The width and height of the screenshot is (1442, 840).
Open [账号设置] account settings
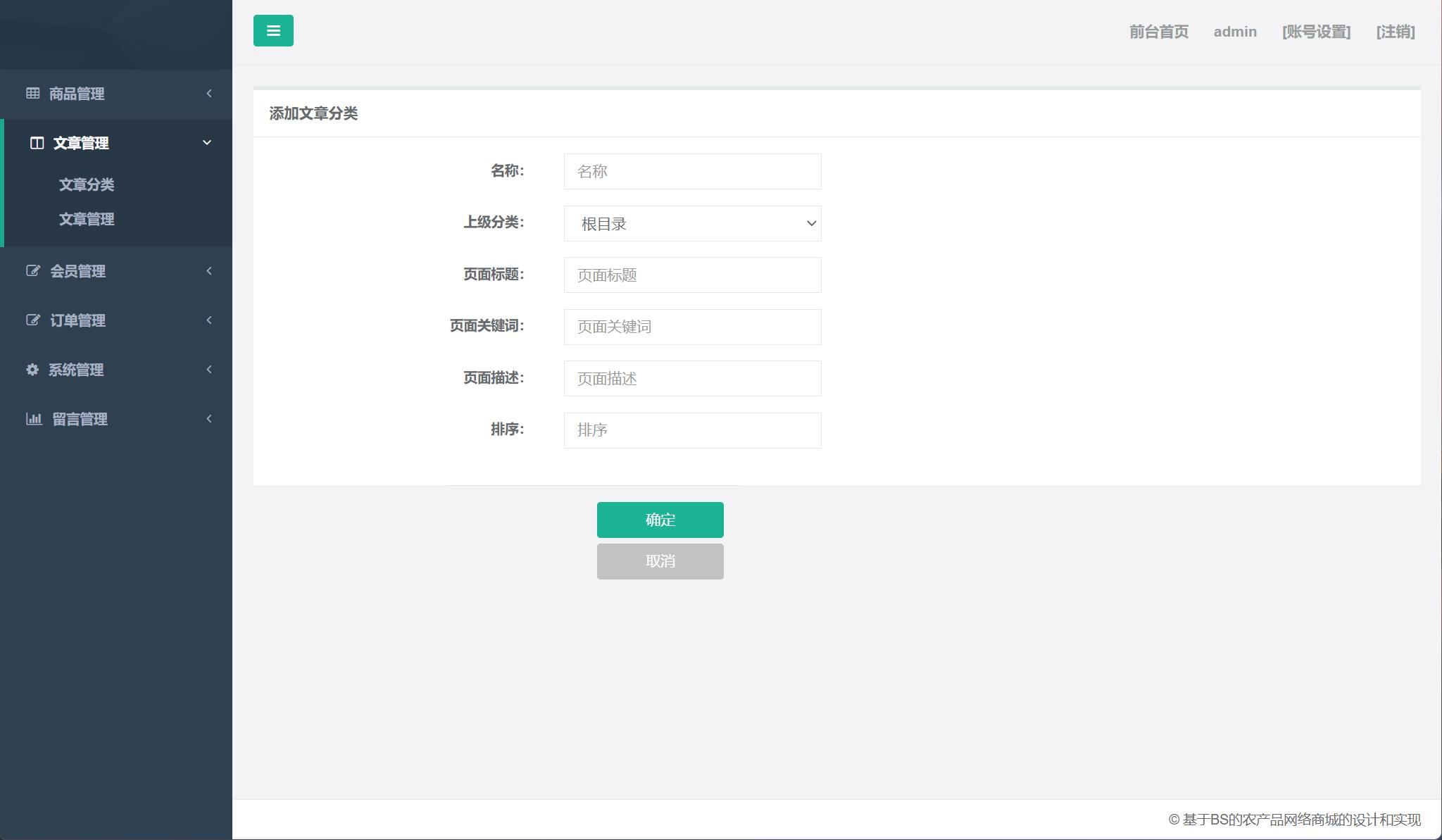[x=1316, y=32]
